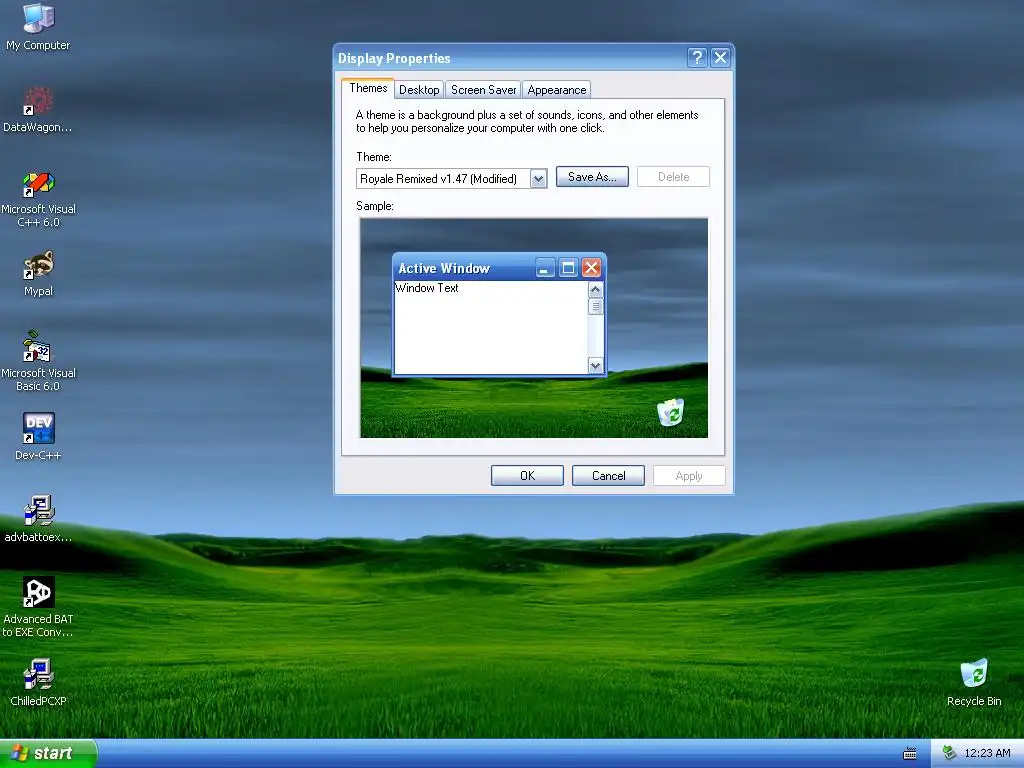The height and width of the screenshot is (768, 1024).
Task: Click the sample window minimize icon
Action: click(545, 267)
